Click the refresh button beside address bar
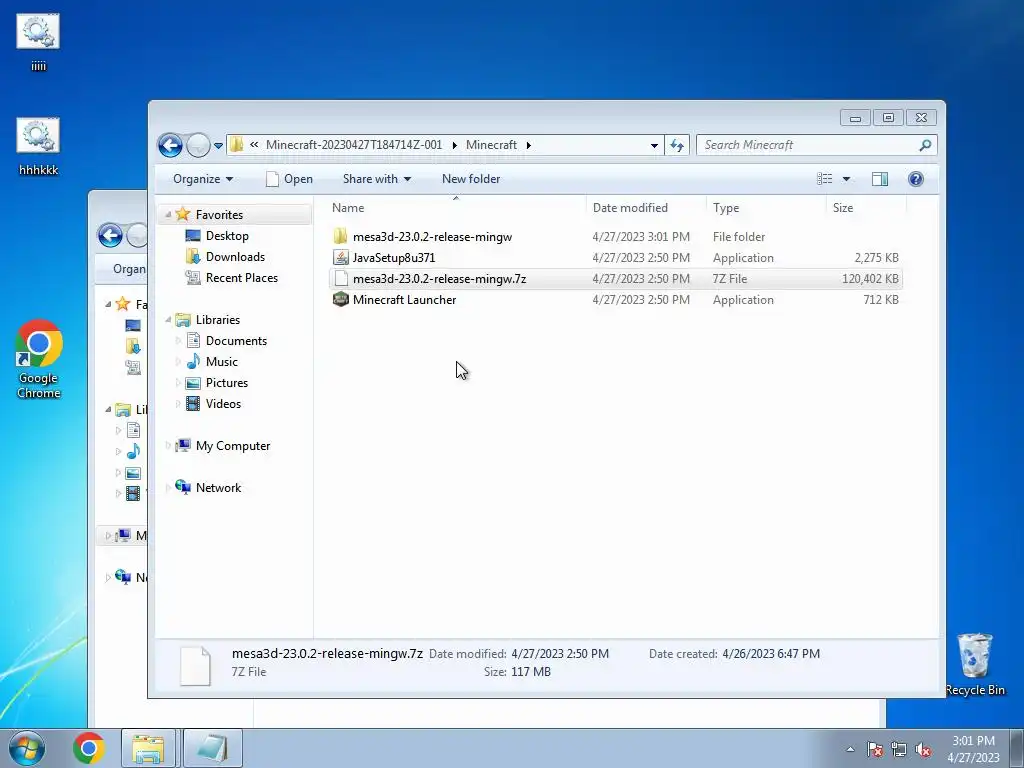 pos(677,145)
